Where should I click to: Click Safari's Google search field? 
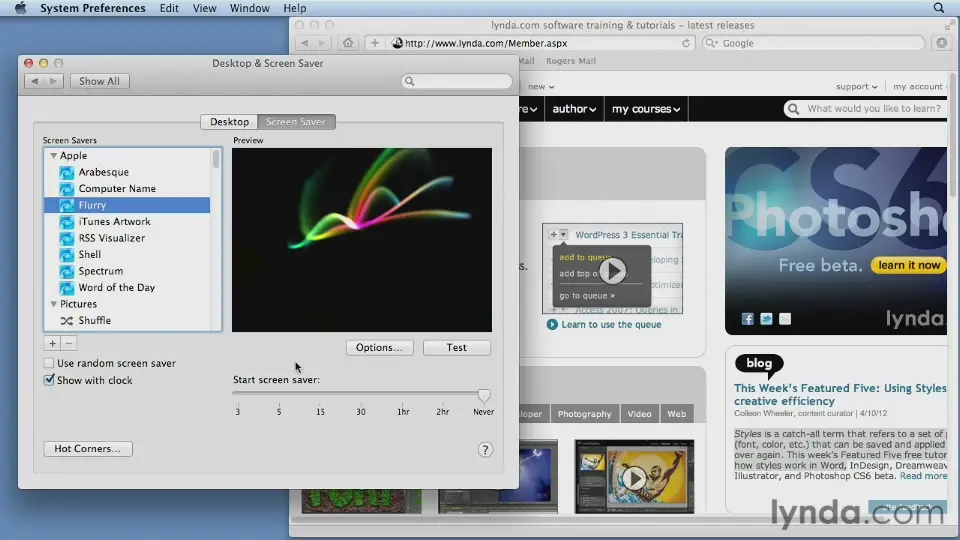point(813,43)
